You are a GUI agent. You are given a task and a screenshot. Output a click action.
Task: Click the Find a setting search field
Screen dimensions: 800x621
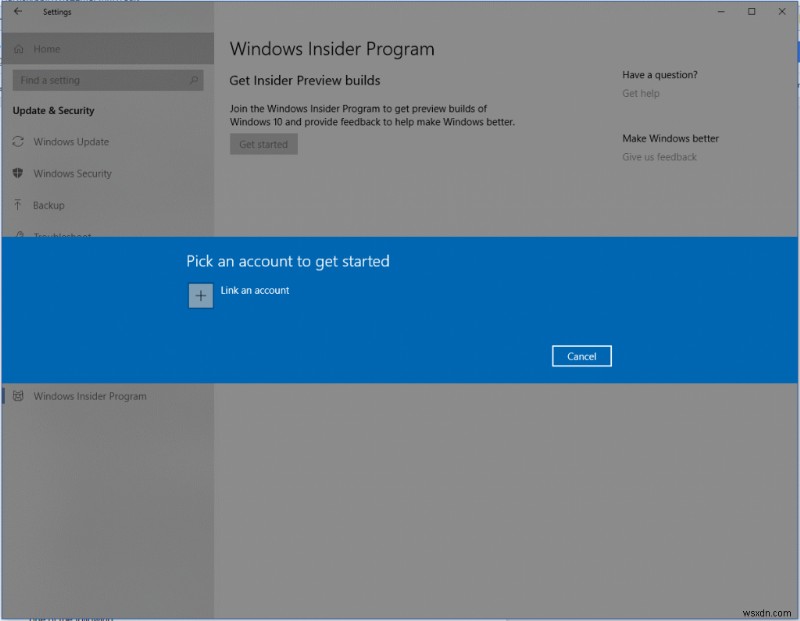pos(100,79)
